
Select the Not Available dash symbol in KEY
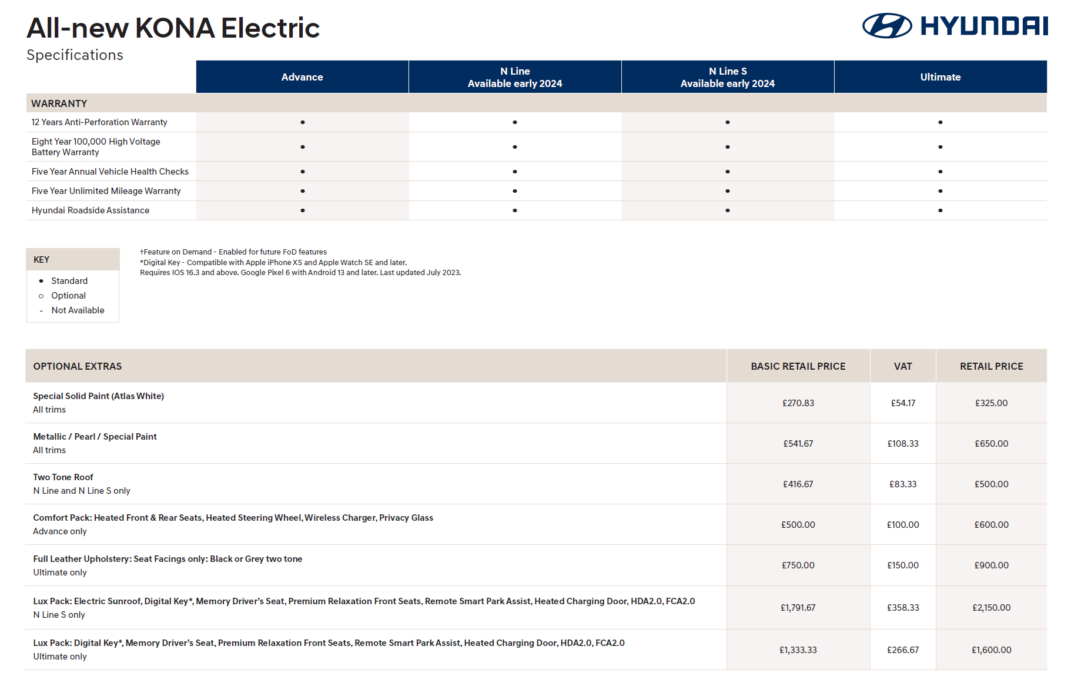[41, 310]
